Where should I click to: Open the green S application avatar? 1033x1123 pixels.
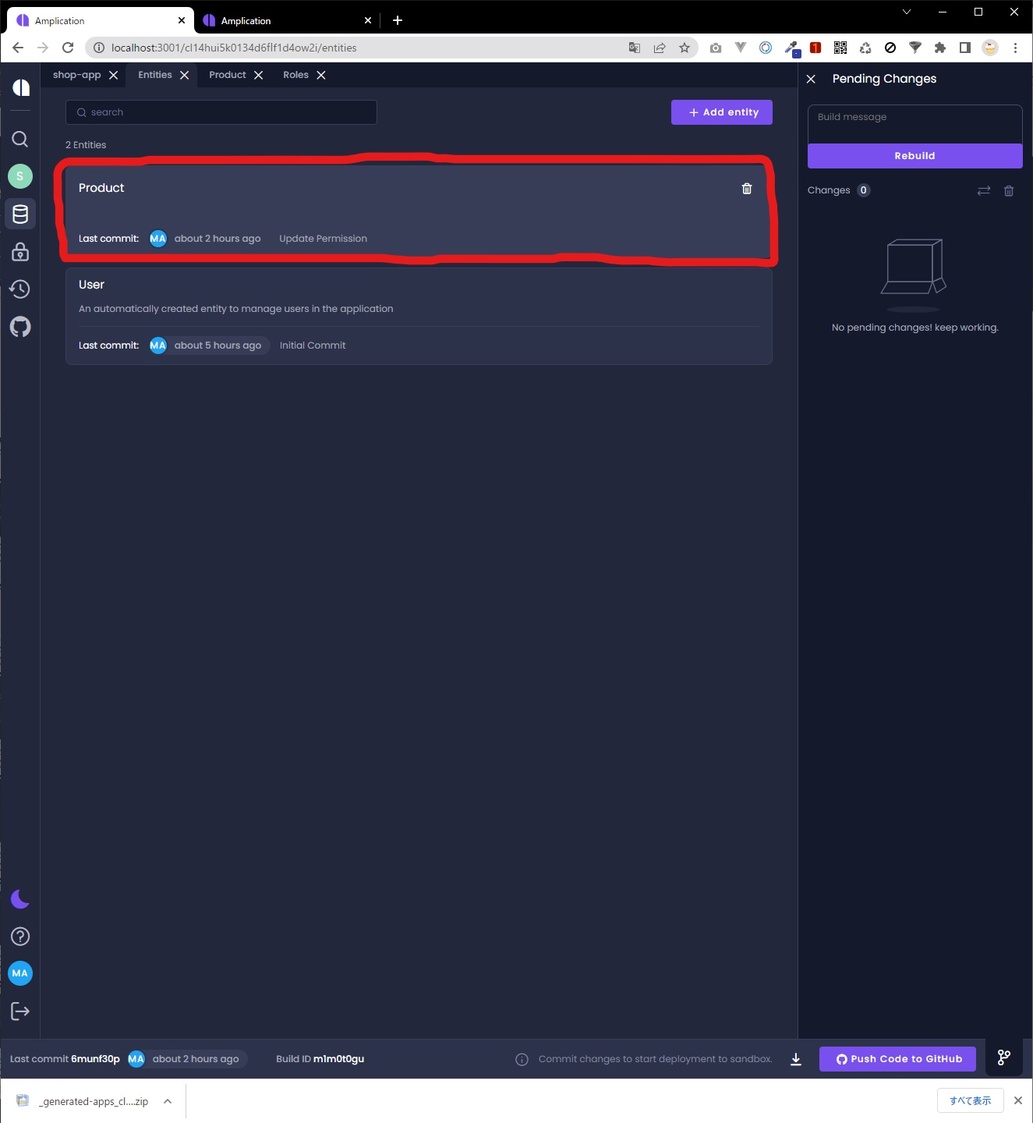coord(20,176)
